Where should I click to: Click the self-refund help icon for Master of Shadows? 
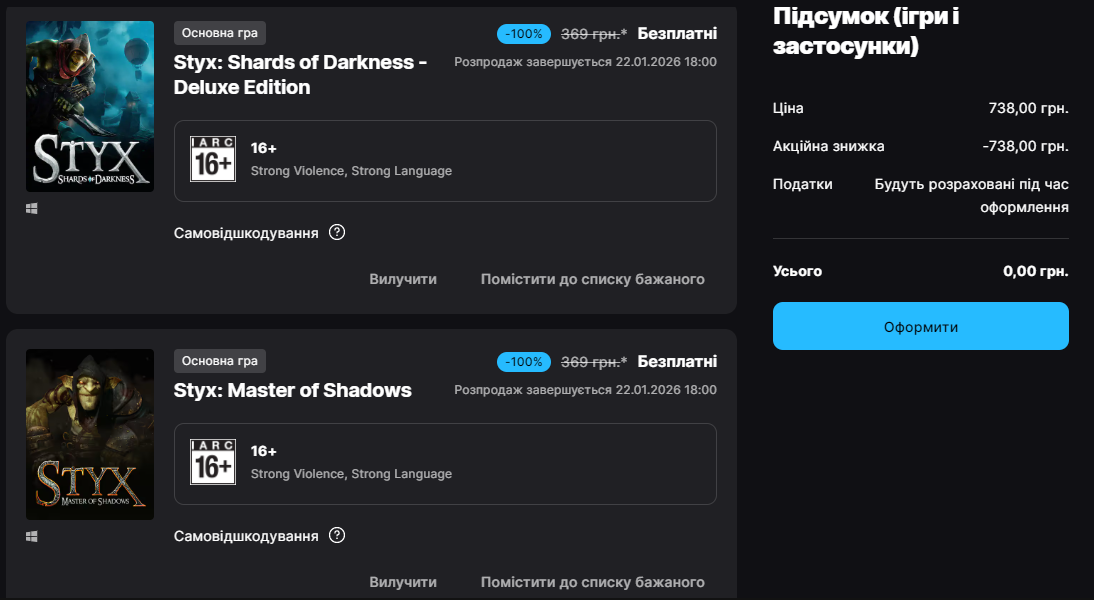[337, 536]
